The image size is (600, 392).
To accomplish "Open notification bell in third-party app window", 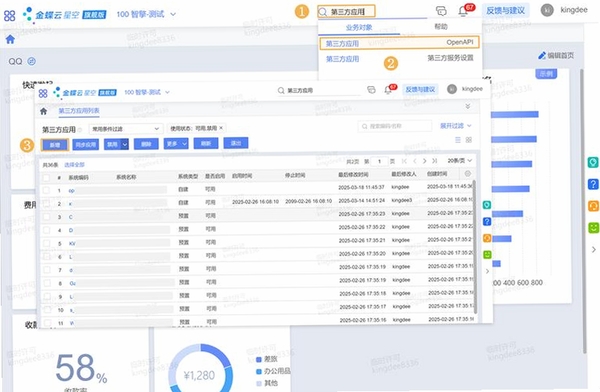I will point(388,90).
